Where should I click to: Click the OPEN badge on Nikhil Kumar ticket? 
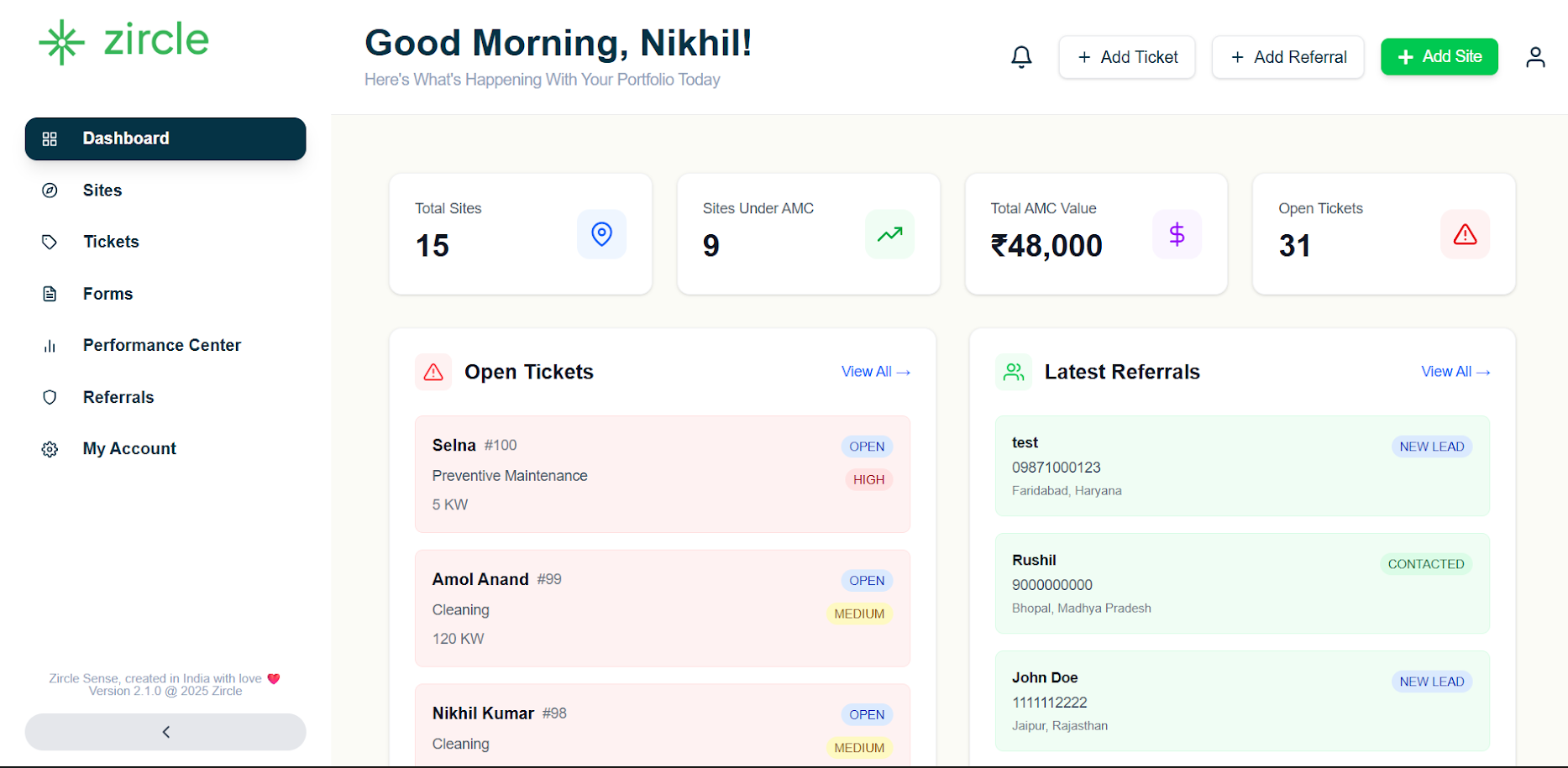[x=867, y=714]
